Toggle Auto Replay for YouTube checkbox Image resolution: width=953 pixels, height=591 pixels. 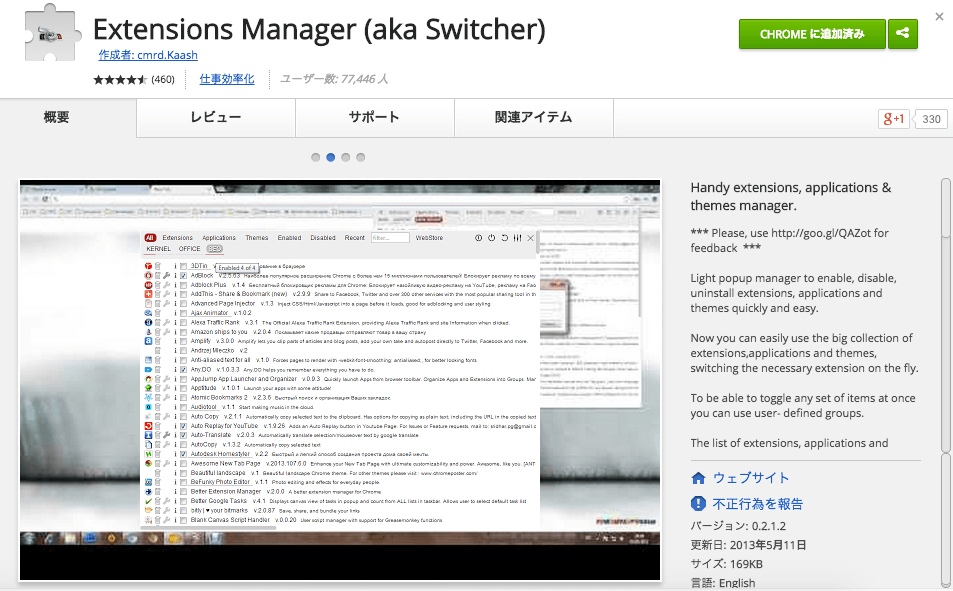(x=184, y=426)
